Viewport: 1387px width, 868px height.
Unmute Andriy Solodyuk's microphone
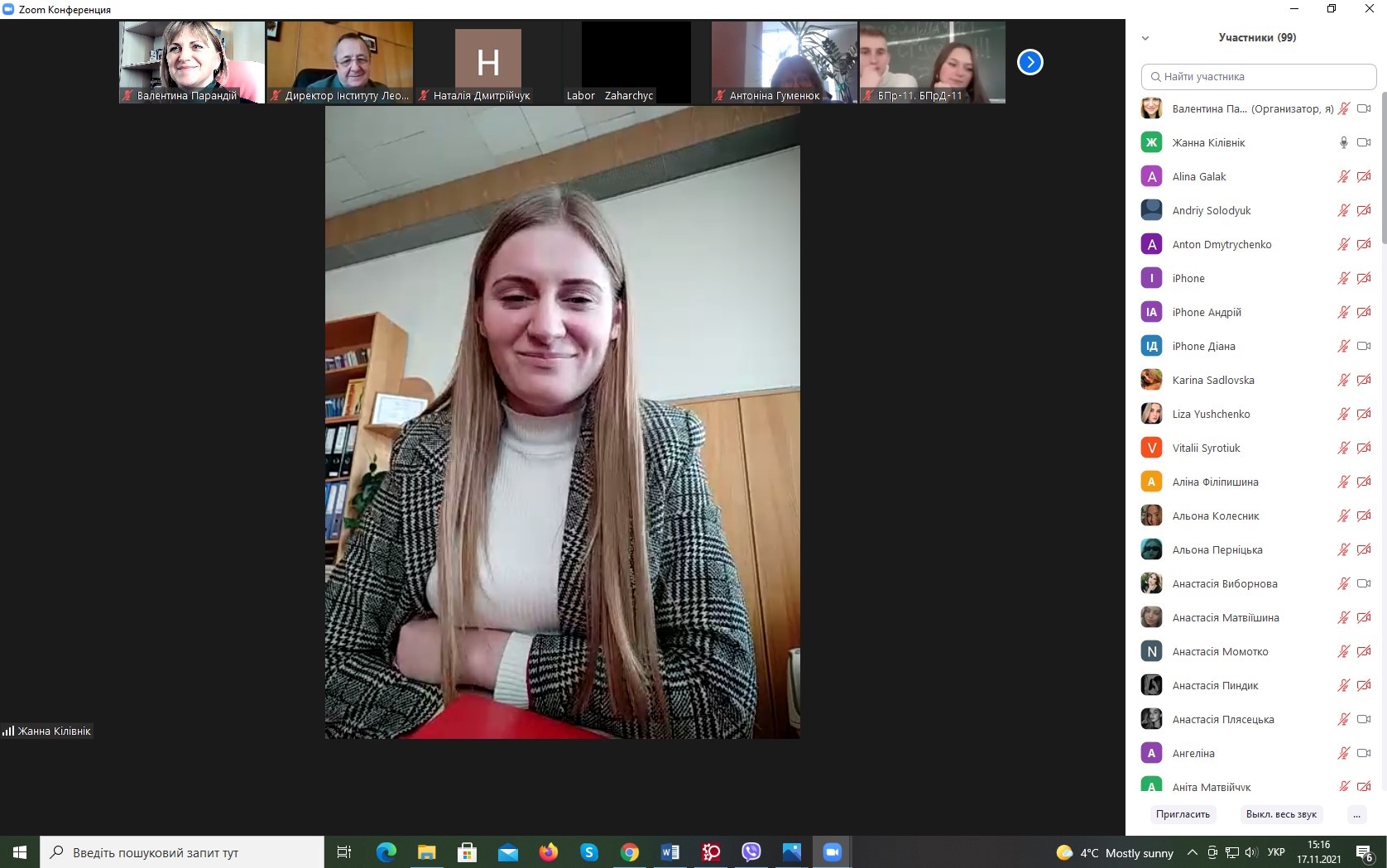tap(1343, 210)
